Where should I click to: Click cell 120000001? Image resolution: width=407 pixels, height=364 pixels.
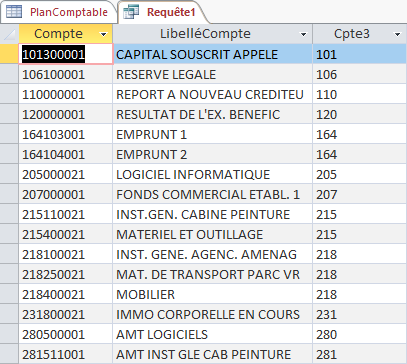pos(66,114)
